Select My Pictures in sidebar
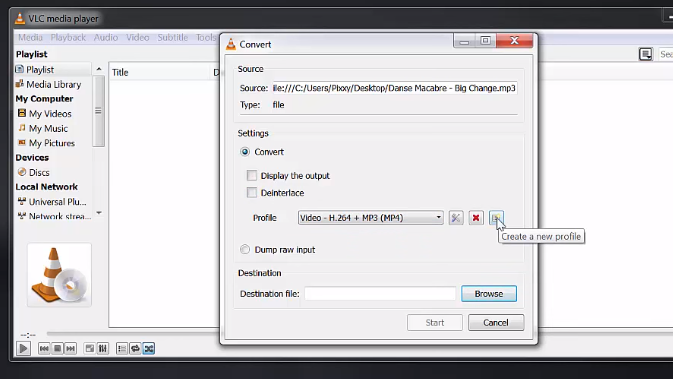 [52, 143]
